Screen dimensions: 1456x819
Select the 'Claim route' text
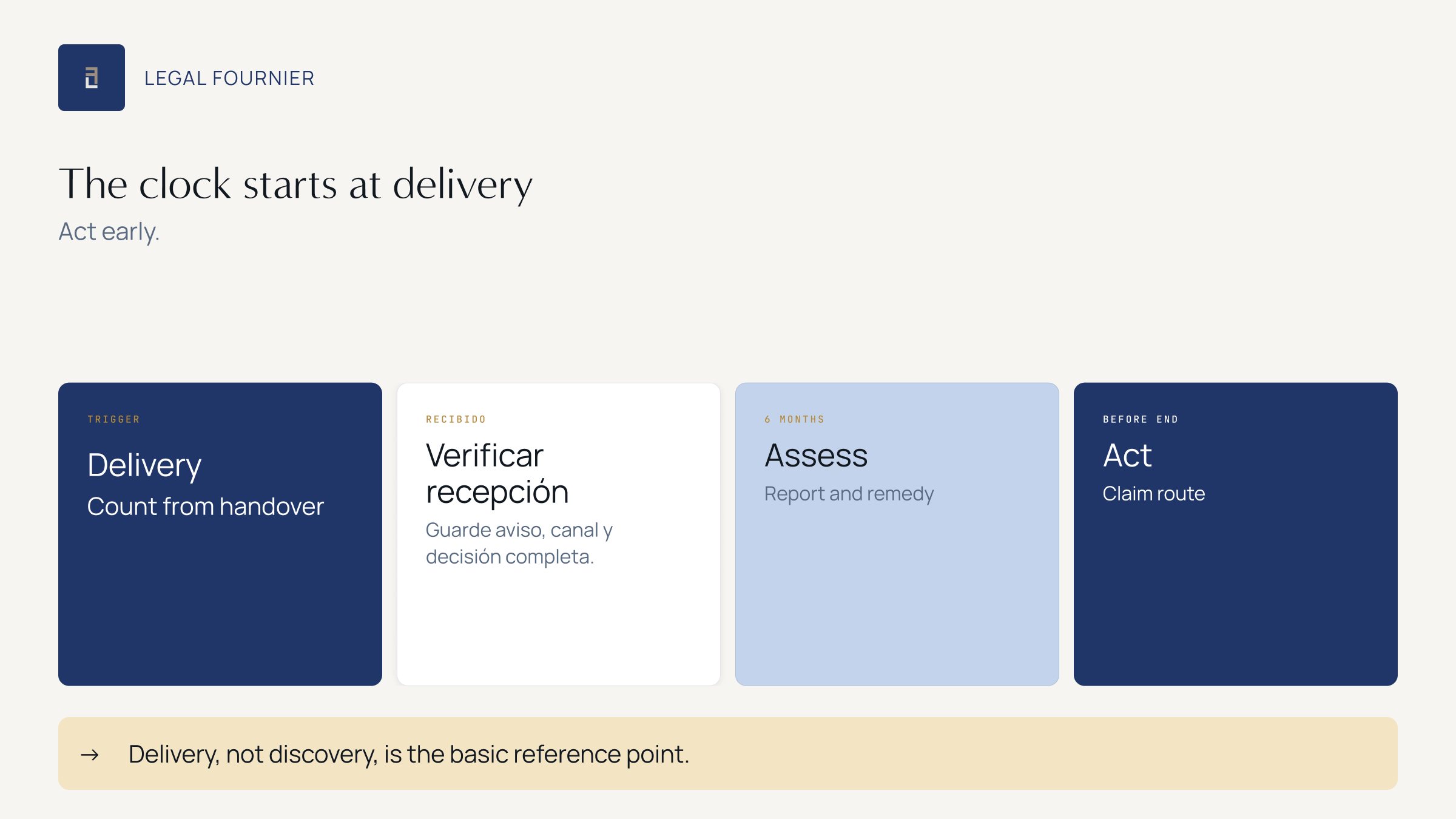tap(1154, 494)
